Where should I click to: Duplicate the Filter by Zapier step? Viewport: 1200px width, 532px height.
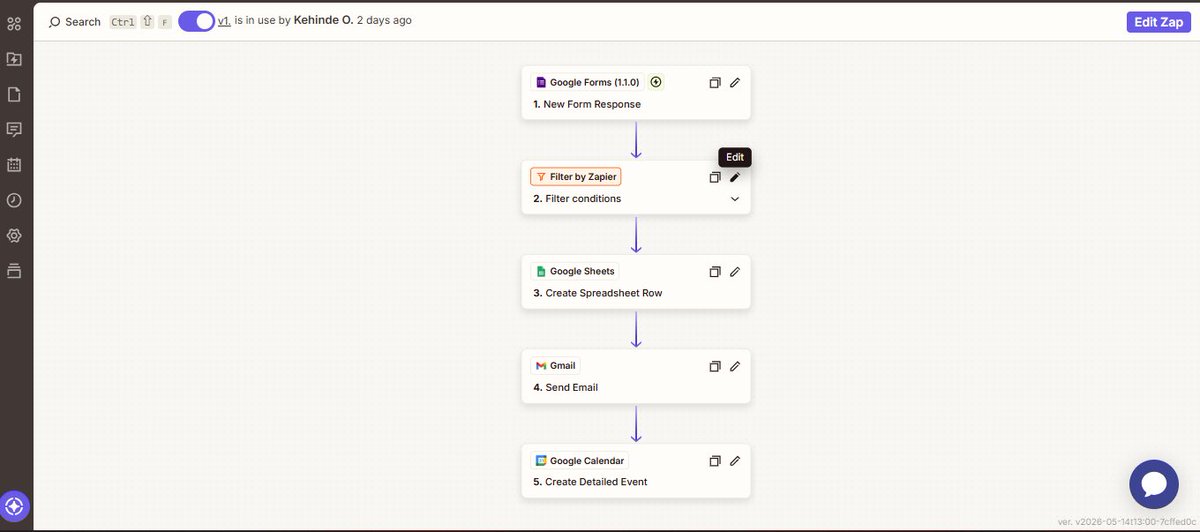point(715,177)
